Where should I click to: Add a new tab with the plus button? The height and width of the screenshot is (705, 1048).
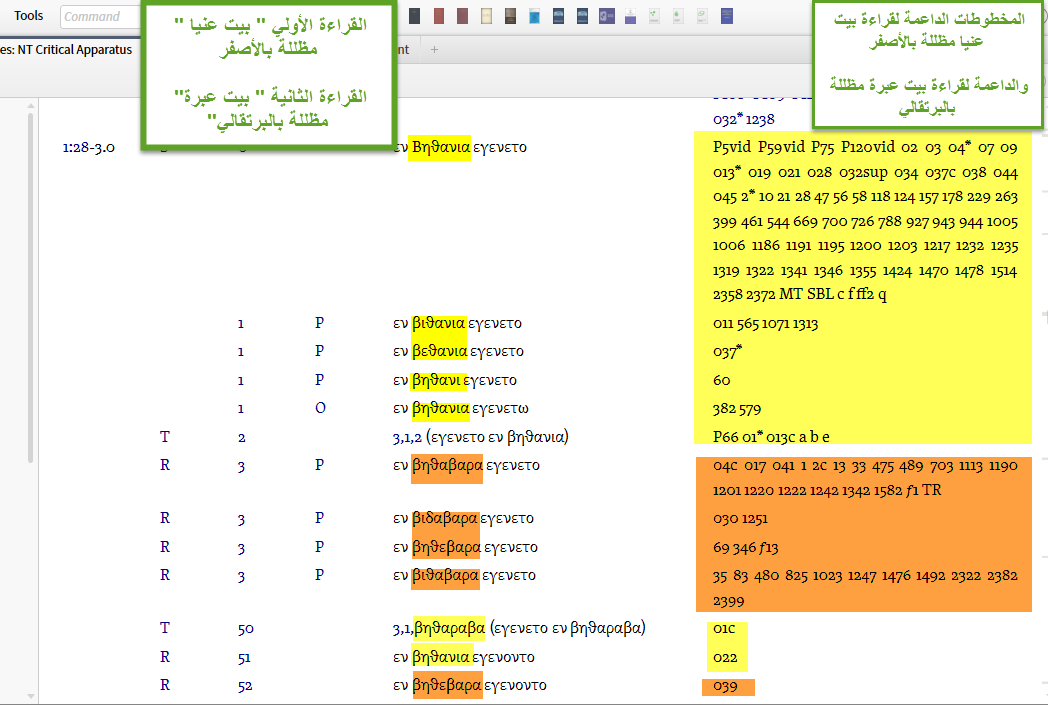coord(434,49)
